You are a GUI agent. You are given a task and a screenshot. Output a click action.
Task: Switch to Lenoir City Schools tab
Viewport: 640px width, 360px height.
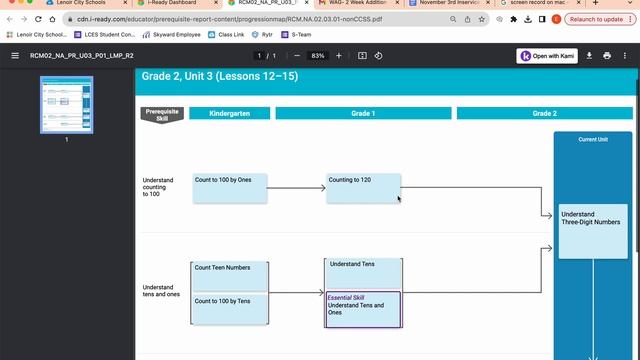click(82, 3)
